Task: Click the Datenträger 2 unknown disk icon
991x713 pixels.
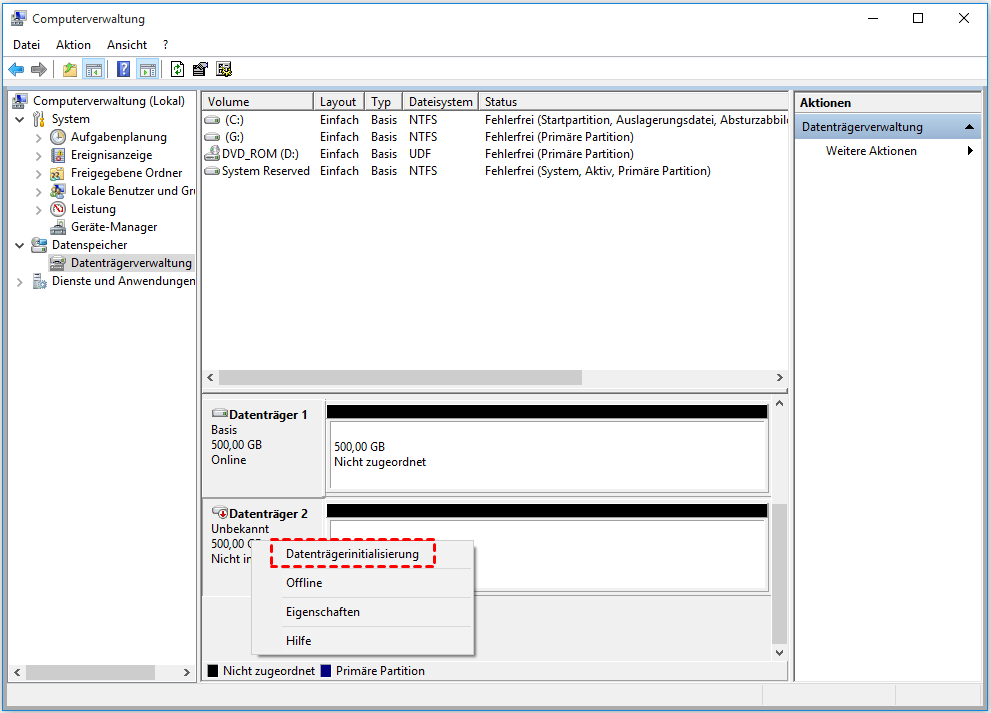Action: tap(220, 513)
